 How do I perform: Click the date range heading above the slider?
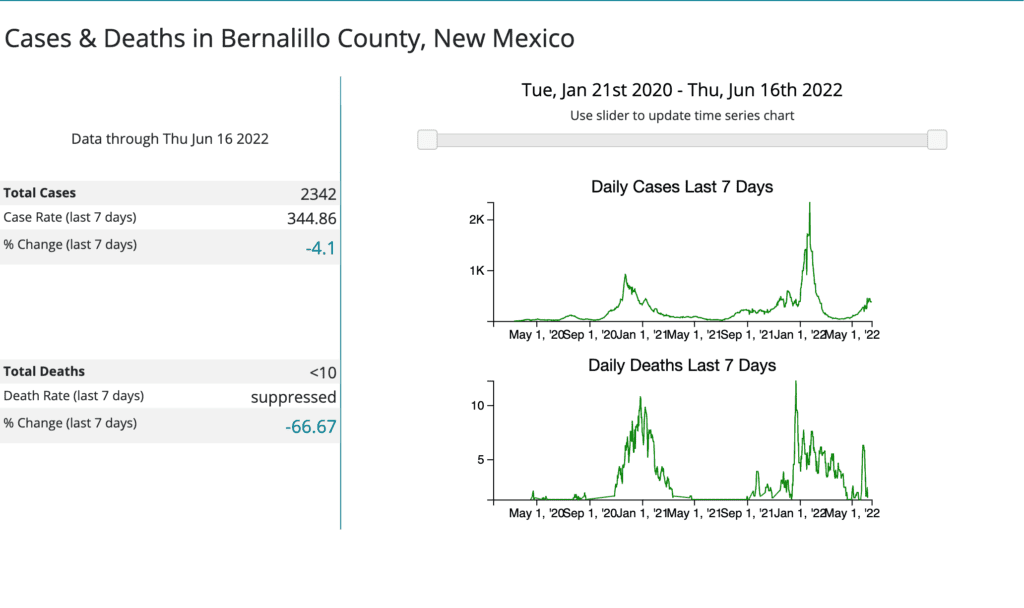point(682,90)
